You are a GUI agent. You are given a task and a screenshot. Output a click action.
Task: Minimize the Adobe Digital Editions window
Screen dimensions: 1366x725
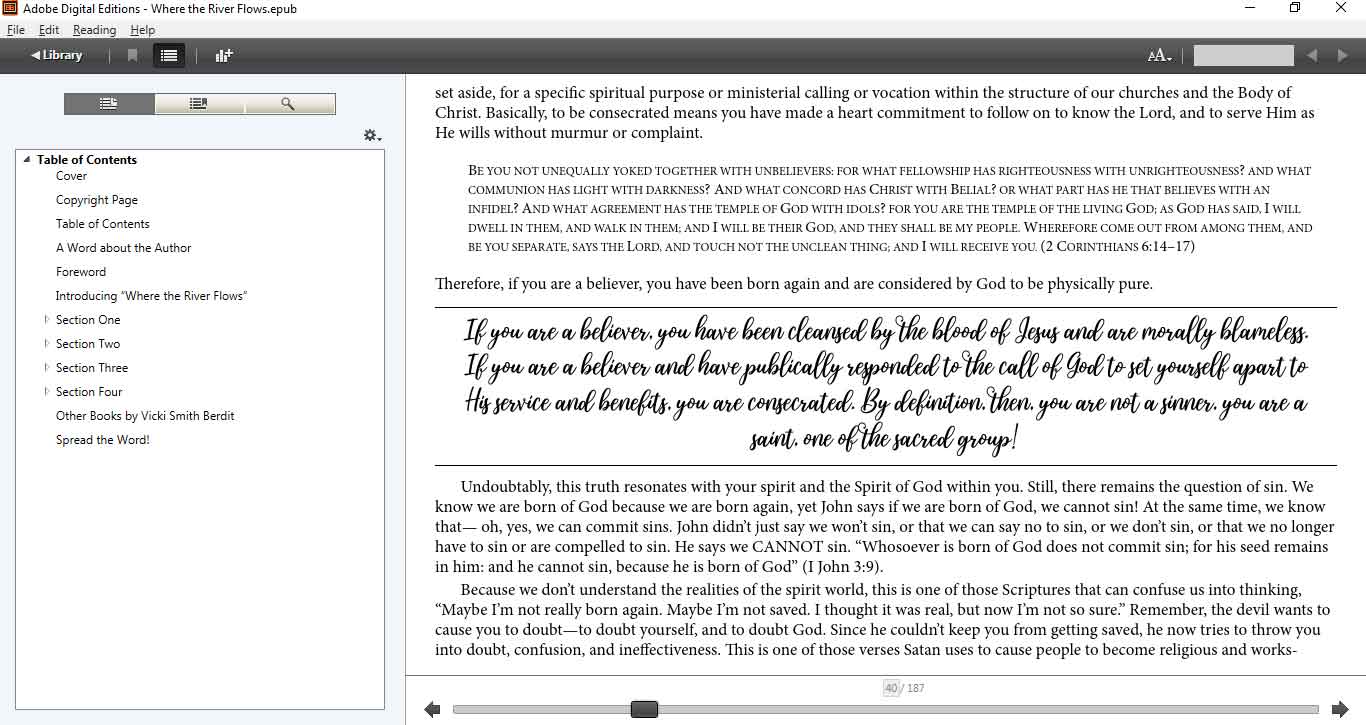(x=1250, y=8)
